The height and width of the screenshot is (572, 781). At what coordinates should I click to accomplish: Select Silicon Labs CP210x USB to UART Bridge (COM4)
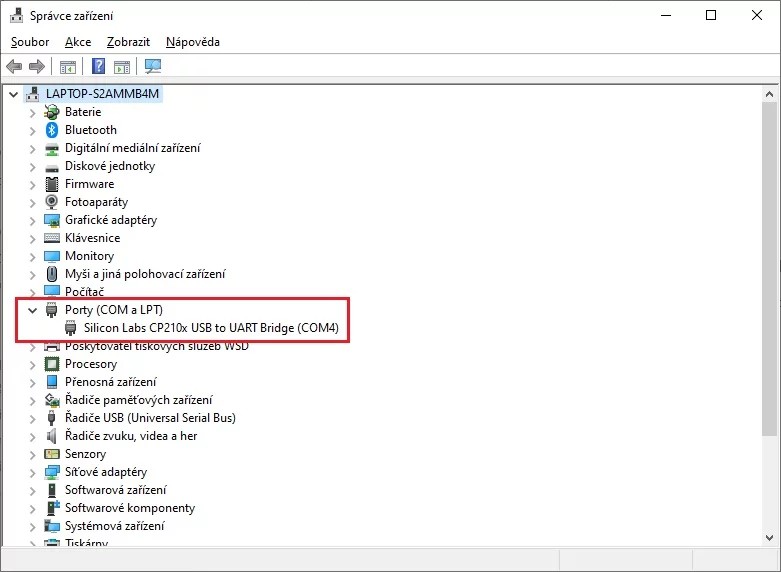[x=211, y=328]
